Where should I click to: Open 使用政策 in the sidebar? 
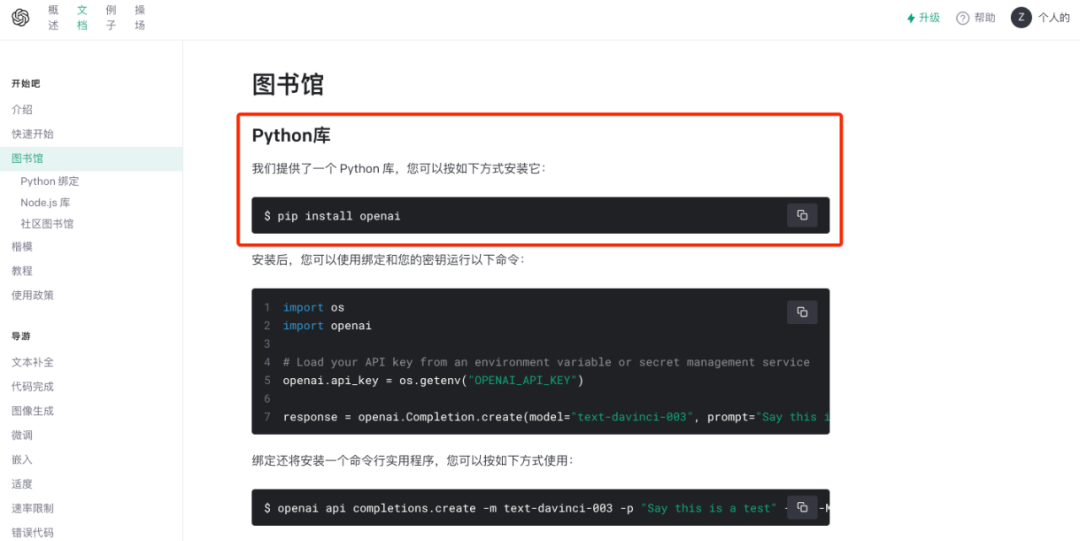(32, 295)
